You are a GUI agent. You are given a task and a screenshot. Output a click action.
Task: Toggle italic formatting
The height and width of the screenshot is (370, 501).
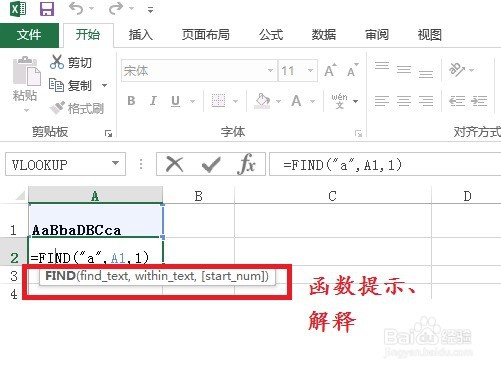pyautogui.click(x=153, y=101)
